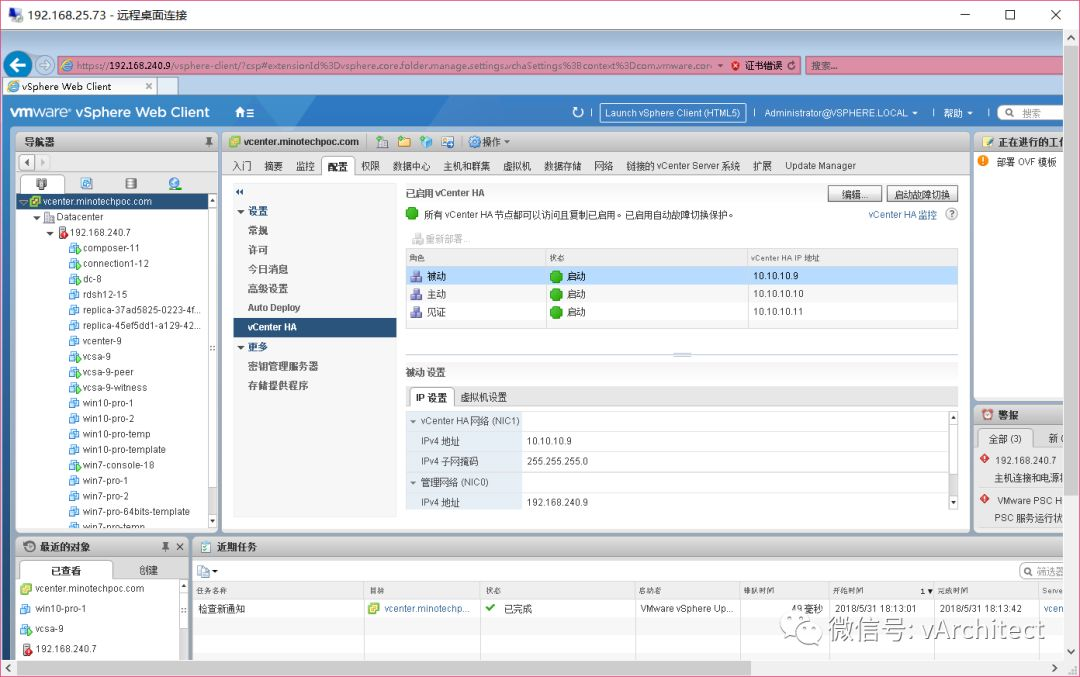The height and width of the screenshot is (677, 1080).
Task: Open Administrator@VSPHERE.LOCAL user dropdown
Action: point(840,113)
